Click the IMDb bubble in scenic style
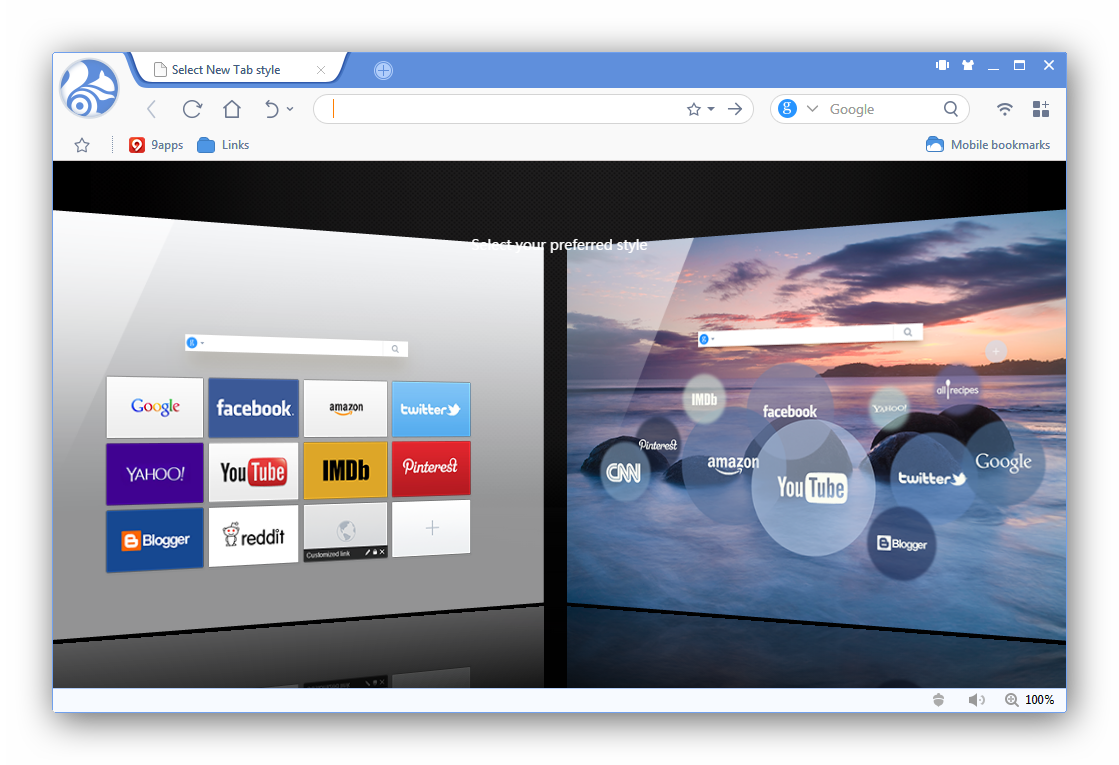Screen dimensions: 1119x765 pos(704,399)
